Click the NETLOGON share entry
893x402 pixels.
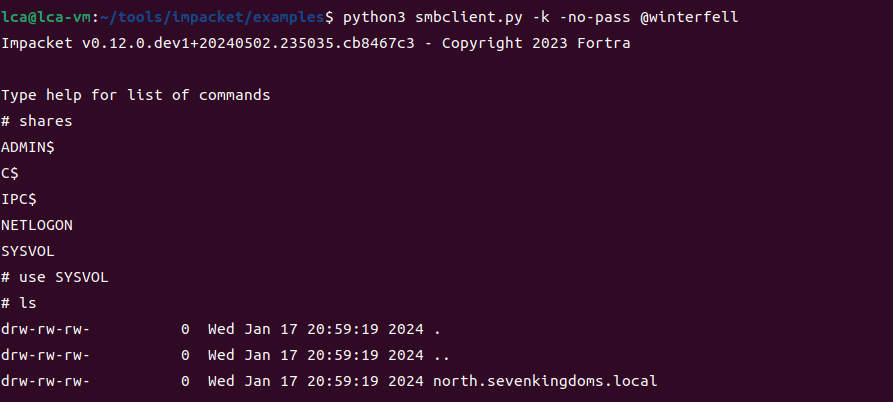tap(37, 225)
